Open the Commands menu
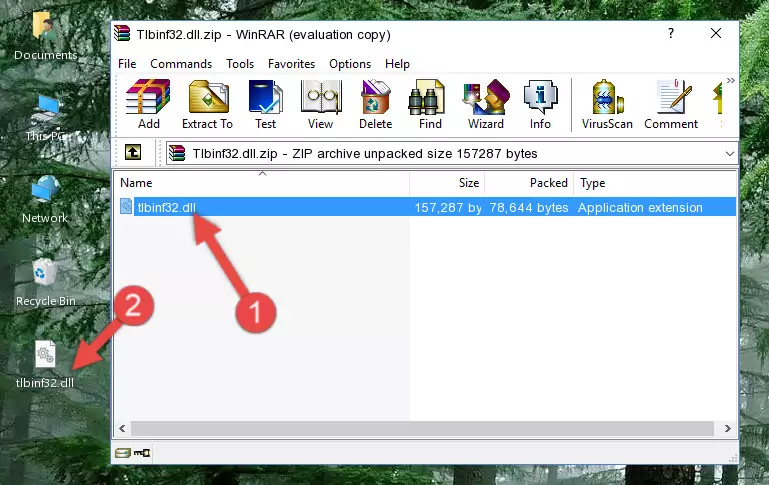The width and height of the screenshot is (769, 485). click(181, 64)
